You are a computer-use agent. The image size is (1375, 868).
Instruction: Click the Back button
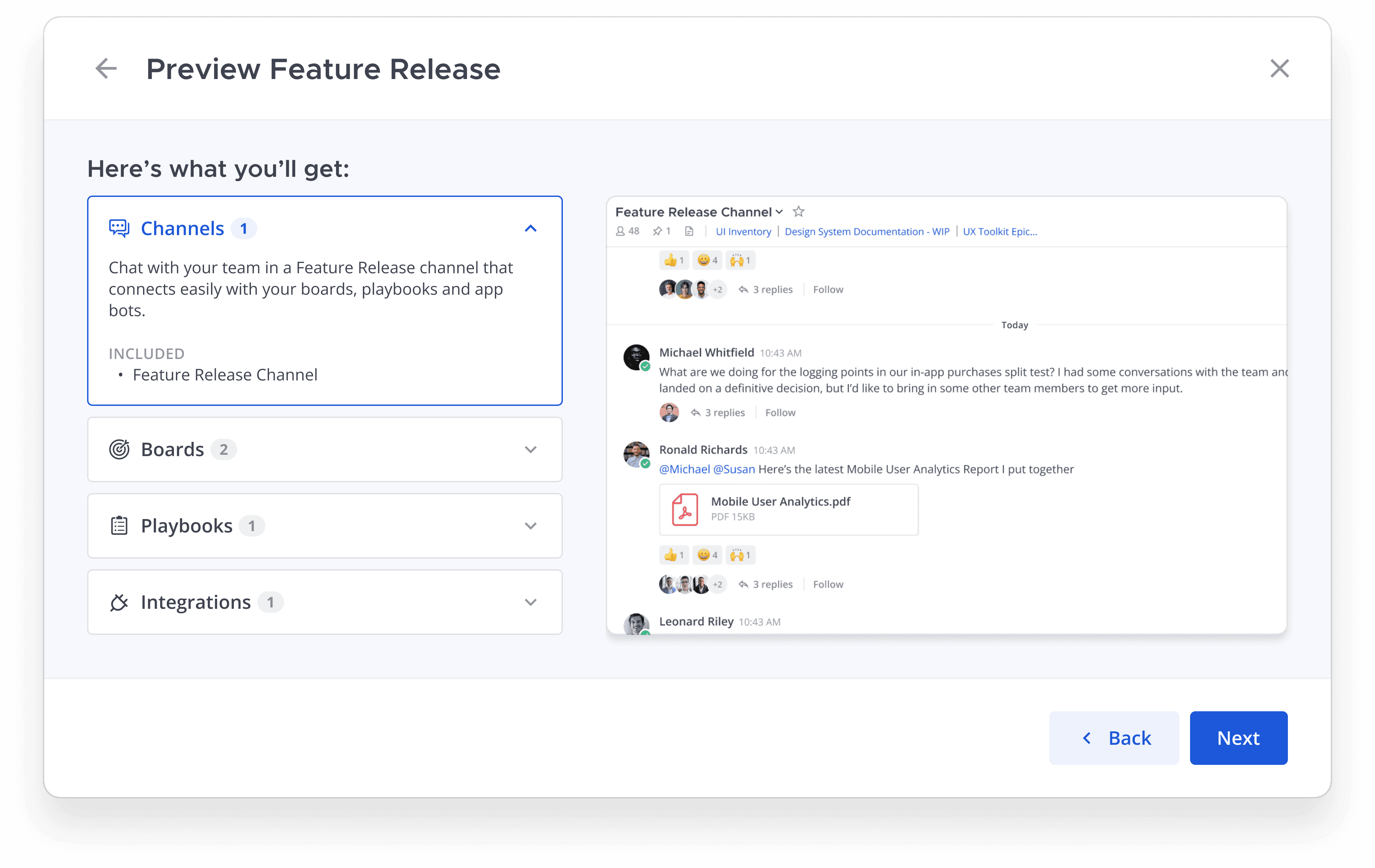tap(1113, 738)
